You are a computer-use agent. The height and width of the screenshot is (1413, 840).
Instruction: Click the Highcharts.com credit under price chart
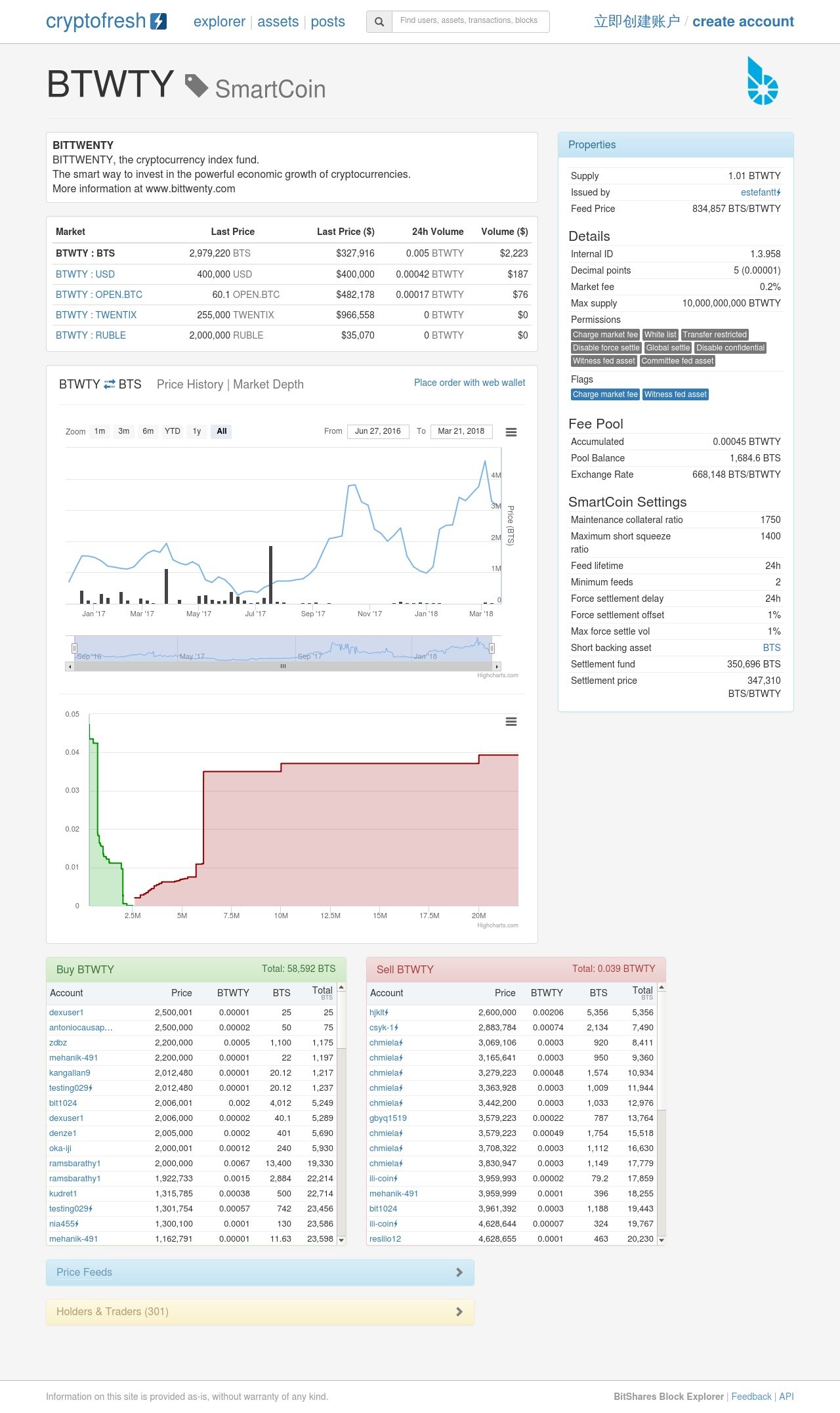497,675
